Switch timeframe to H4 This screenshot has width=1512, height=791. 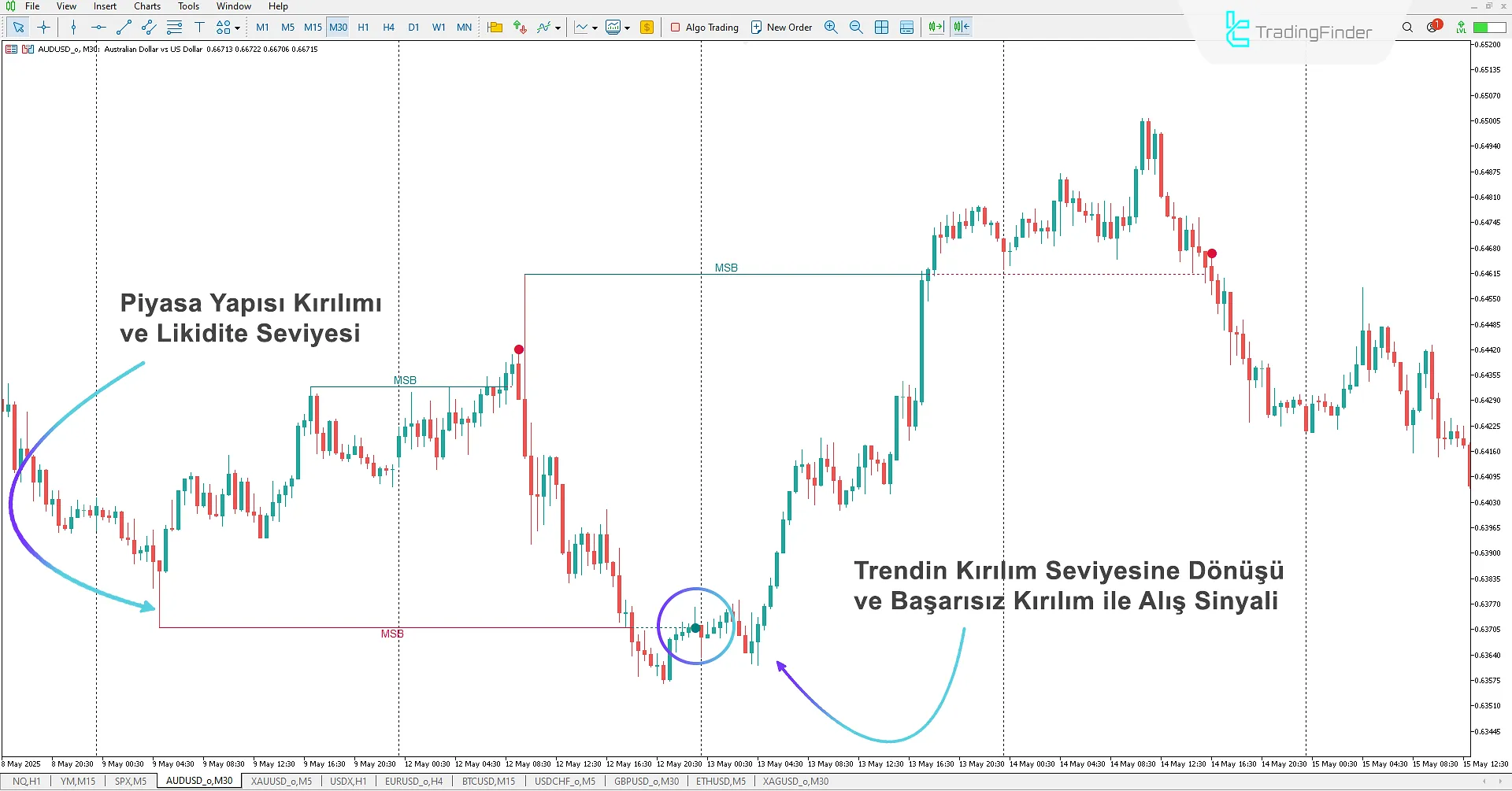coord(388,27)
